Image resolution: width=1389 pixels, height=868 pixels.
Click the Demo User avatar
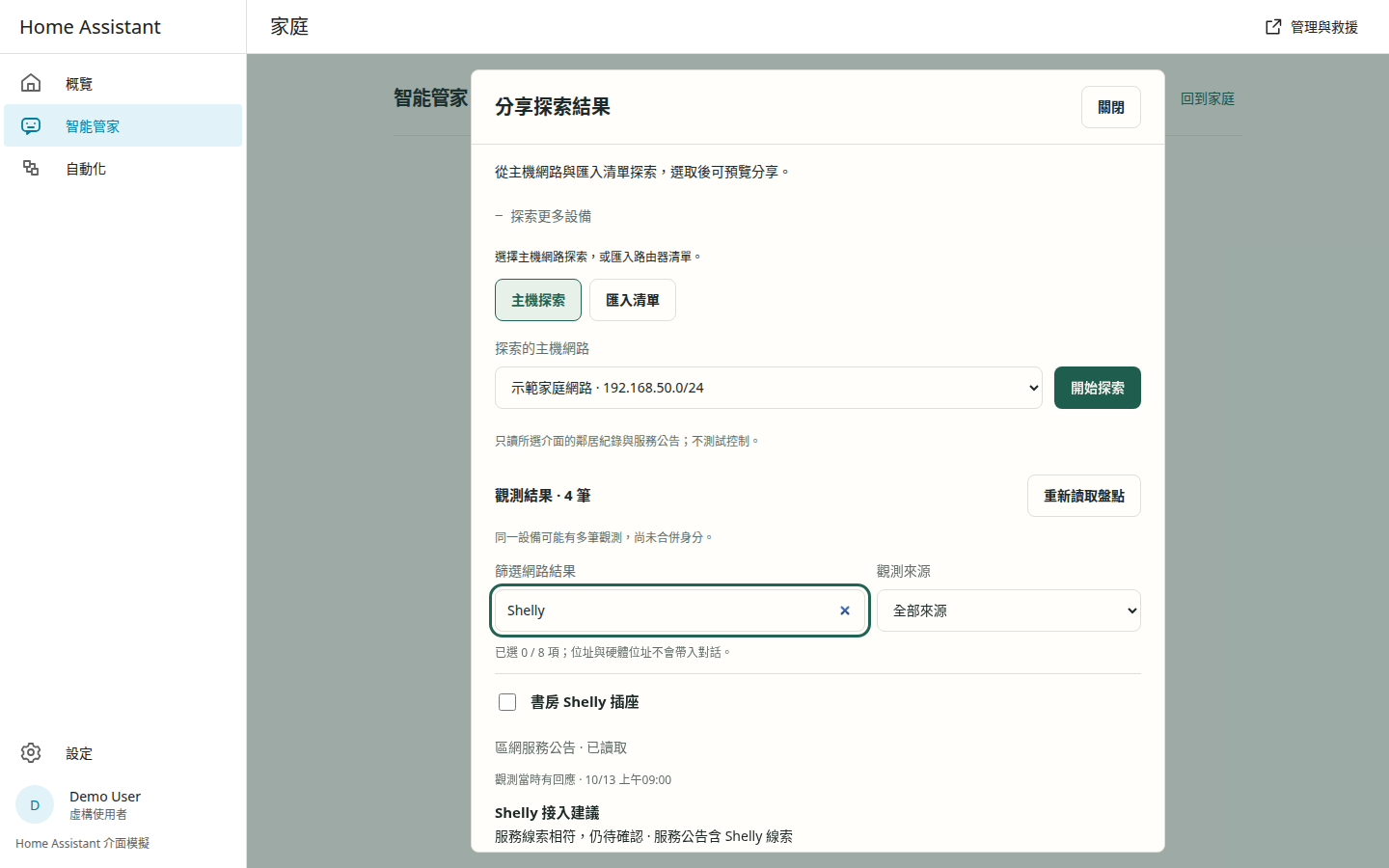(x=35, y=804)
